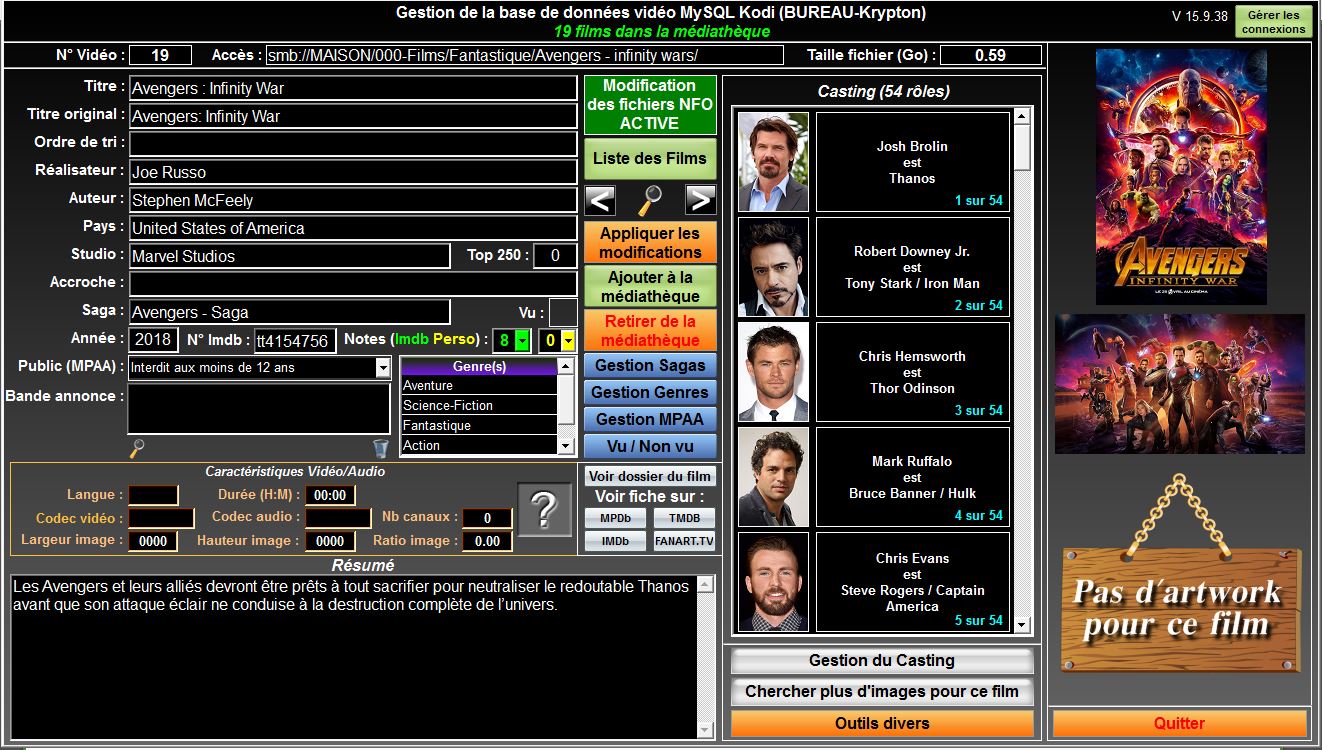Click the Auteur field with Stephen McFeely
Screen dimensions: 1322x750
tap(353, 200)
